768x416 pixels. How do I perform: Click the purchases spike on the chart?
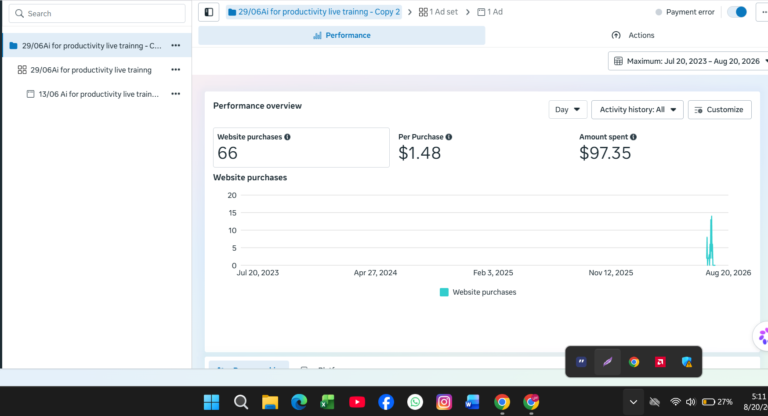point(711,241)
